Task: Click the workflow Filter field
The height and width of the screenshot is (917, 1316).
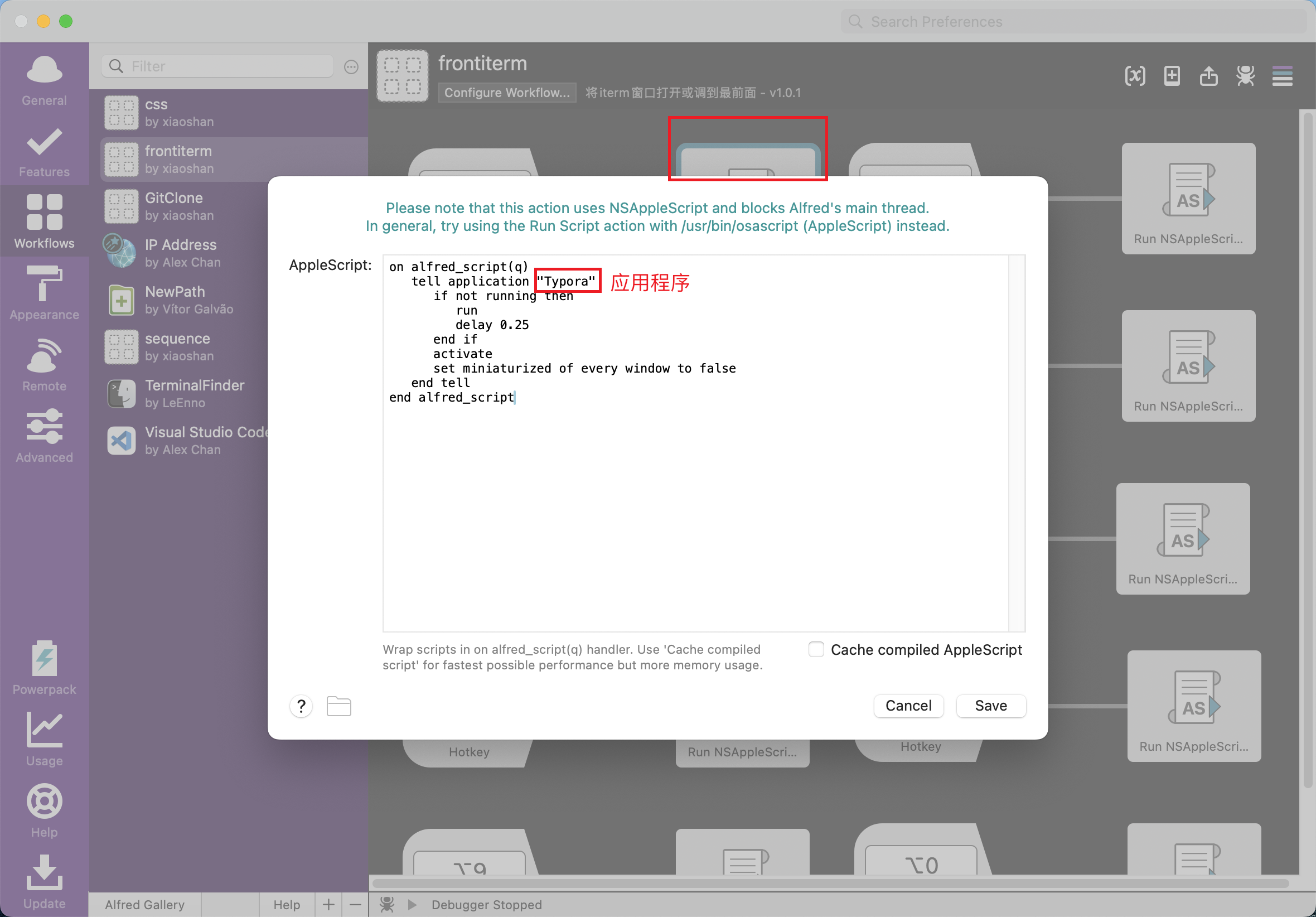Action: [x=217, y=66]
